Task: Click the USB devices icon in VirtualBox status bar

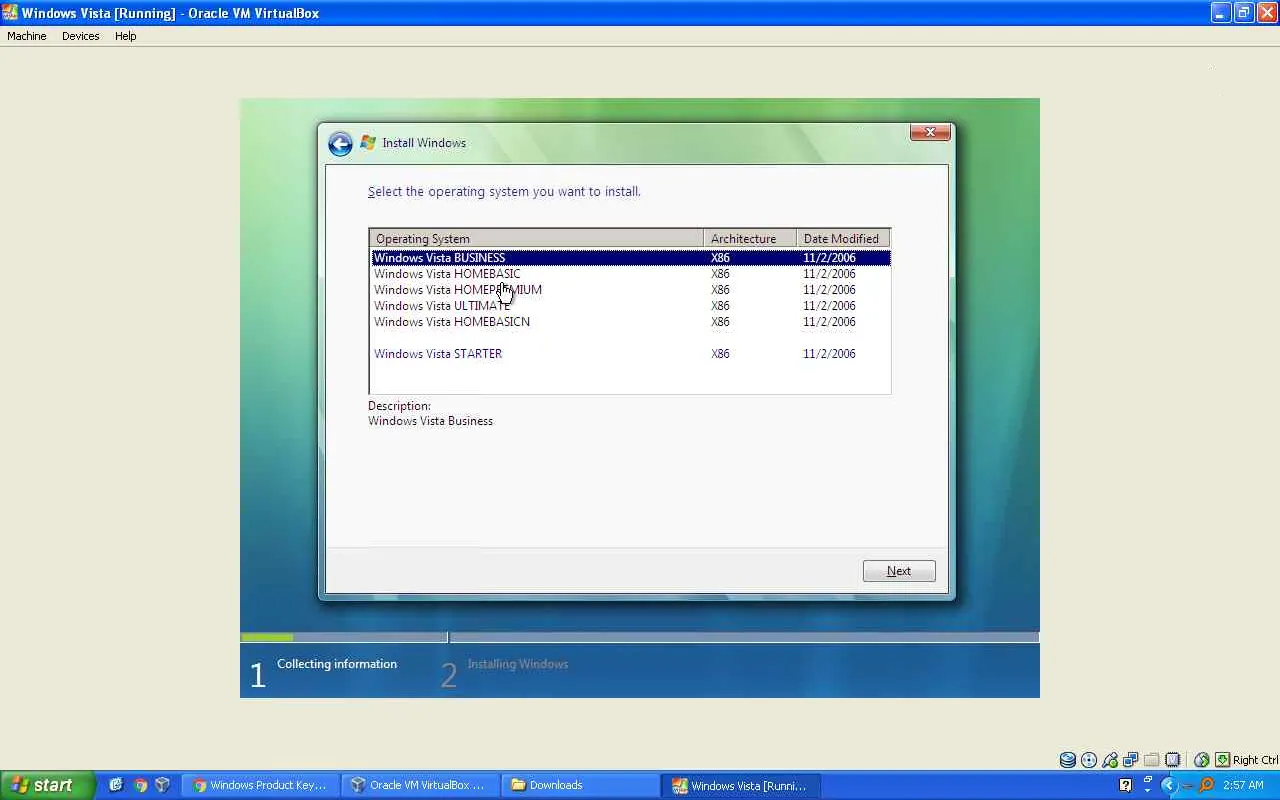Action: coord(1110,760)
